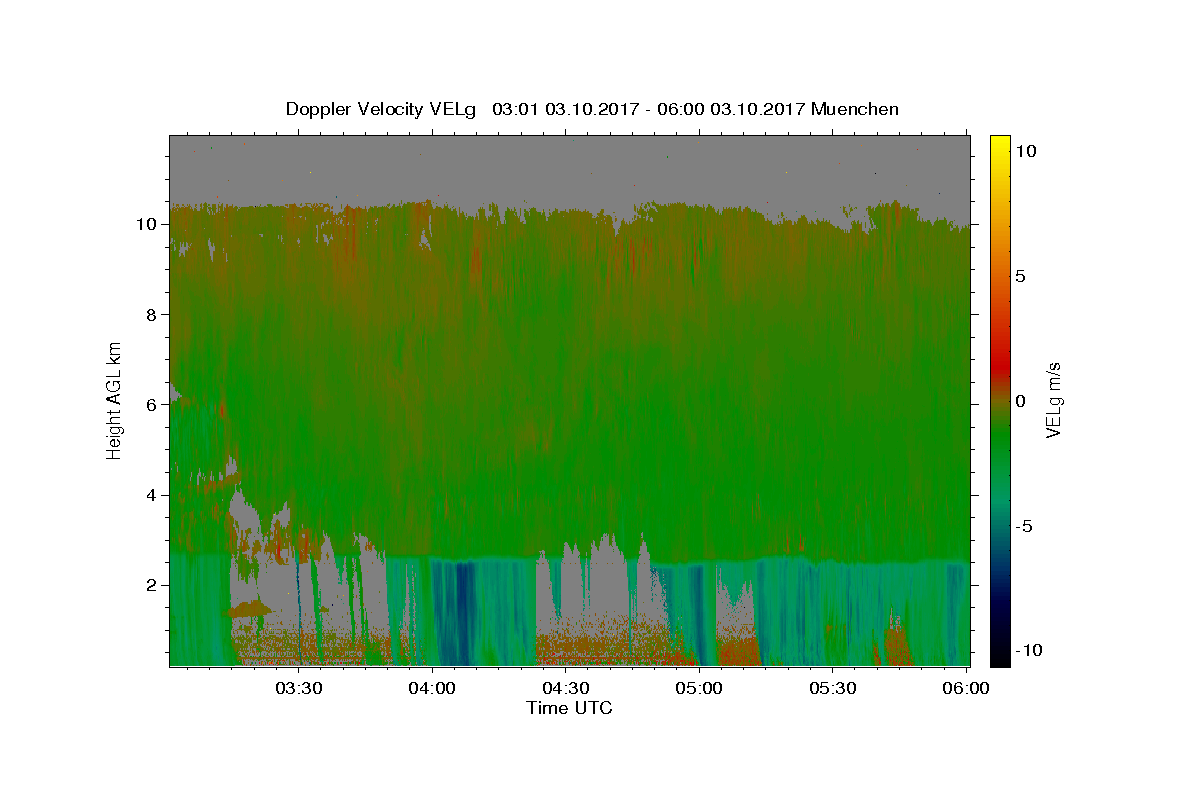Click the VELg m/s colorbar title
The image size is (1200, 800).
coord(1054,401)
